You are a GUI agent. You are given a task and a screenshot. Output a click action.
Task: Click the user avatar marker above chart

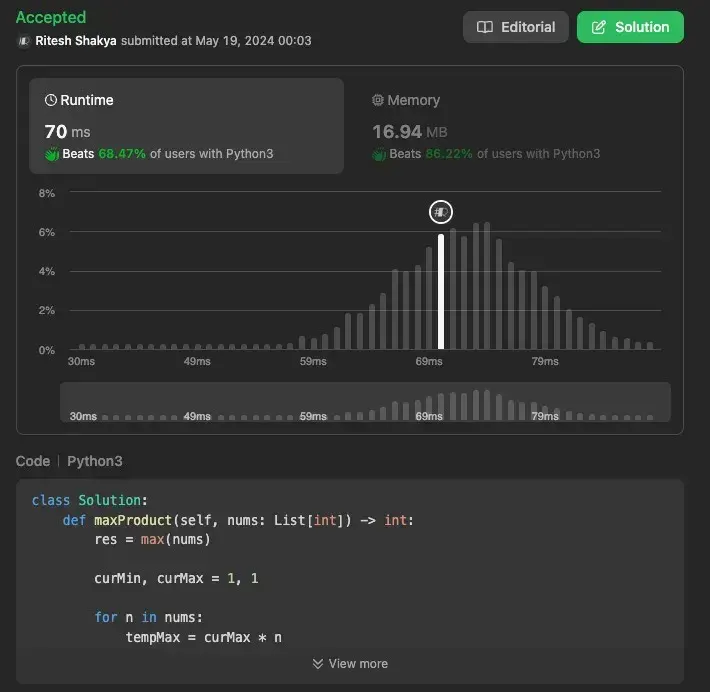(x=441, y=212)
